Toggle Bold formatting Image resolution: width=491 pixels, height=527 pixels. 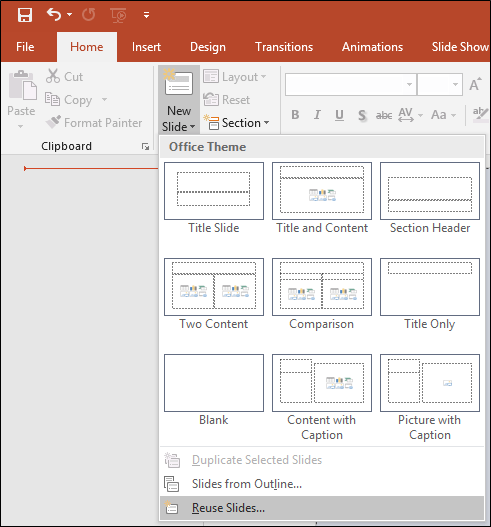click(x=295, y=115)
